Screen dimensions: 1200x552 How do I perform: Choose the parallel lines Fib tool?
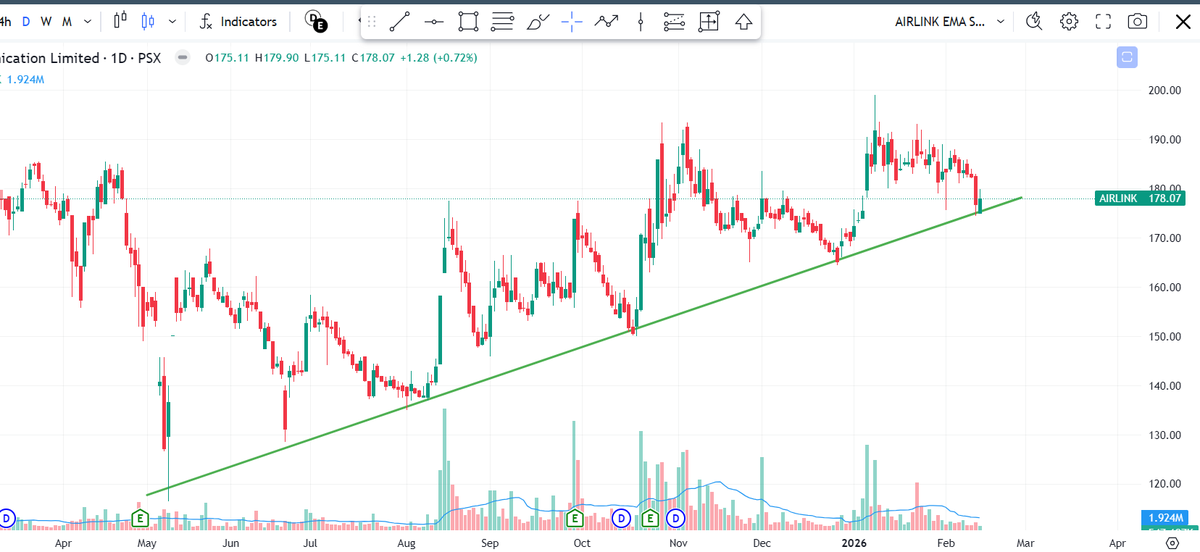[x=503, y=21]
